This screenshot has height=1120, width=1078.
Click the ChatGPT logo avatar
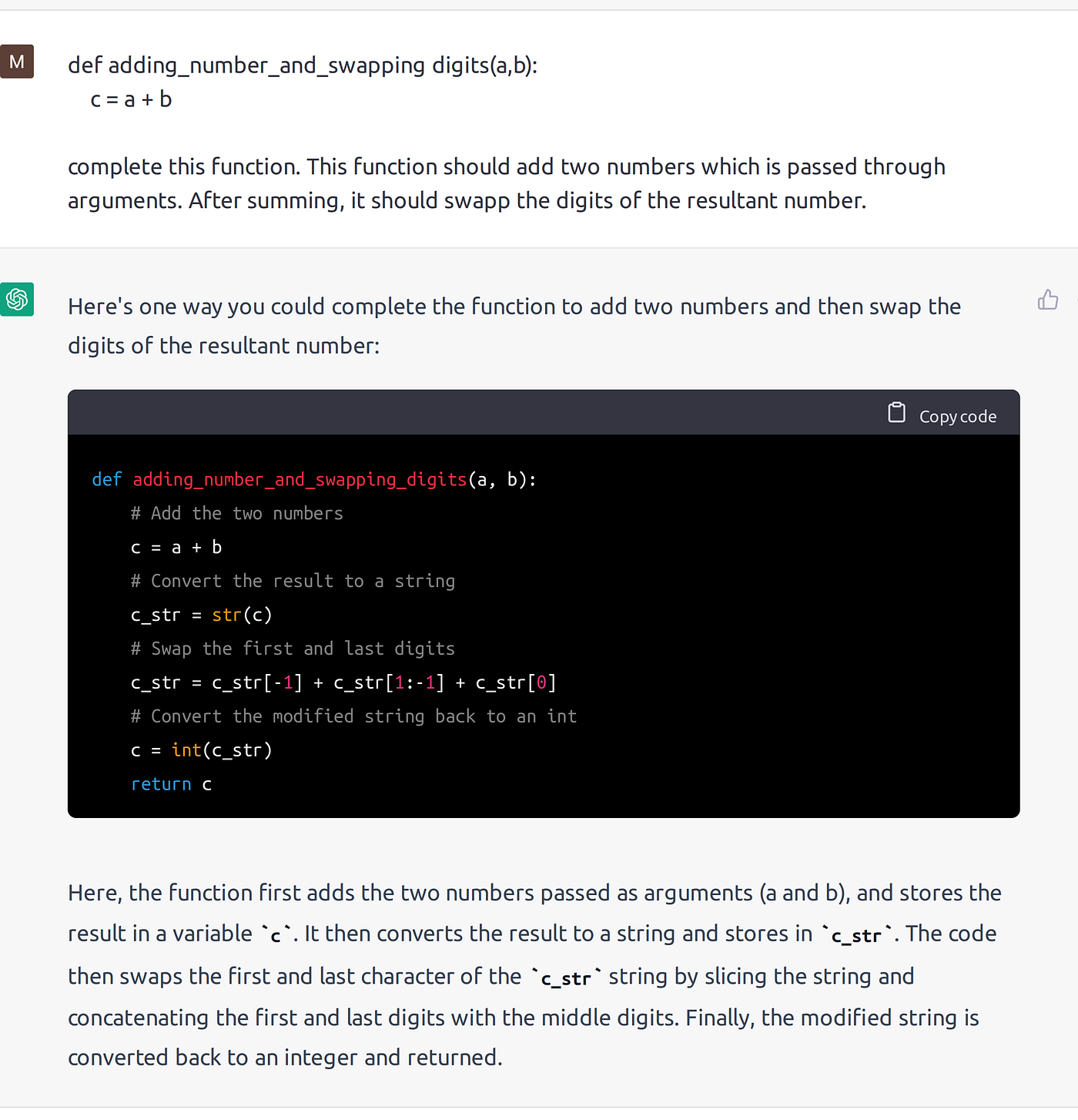point(17,299)
